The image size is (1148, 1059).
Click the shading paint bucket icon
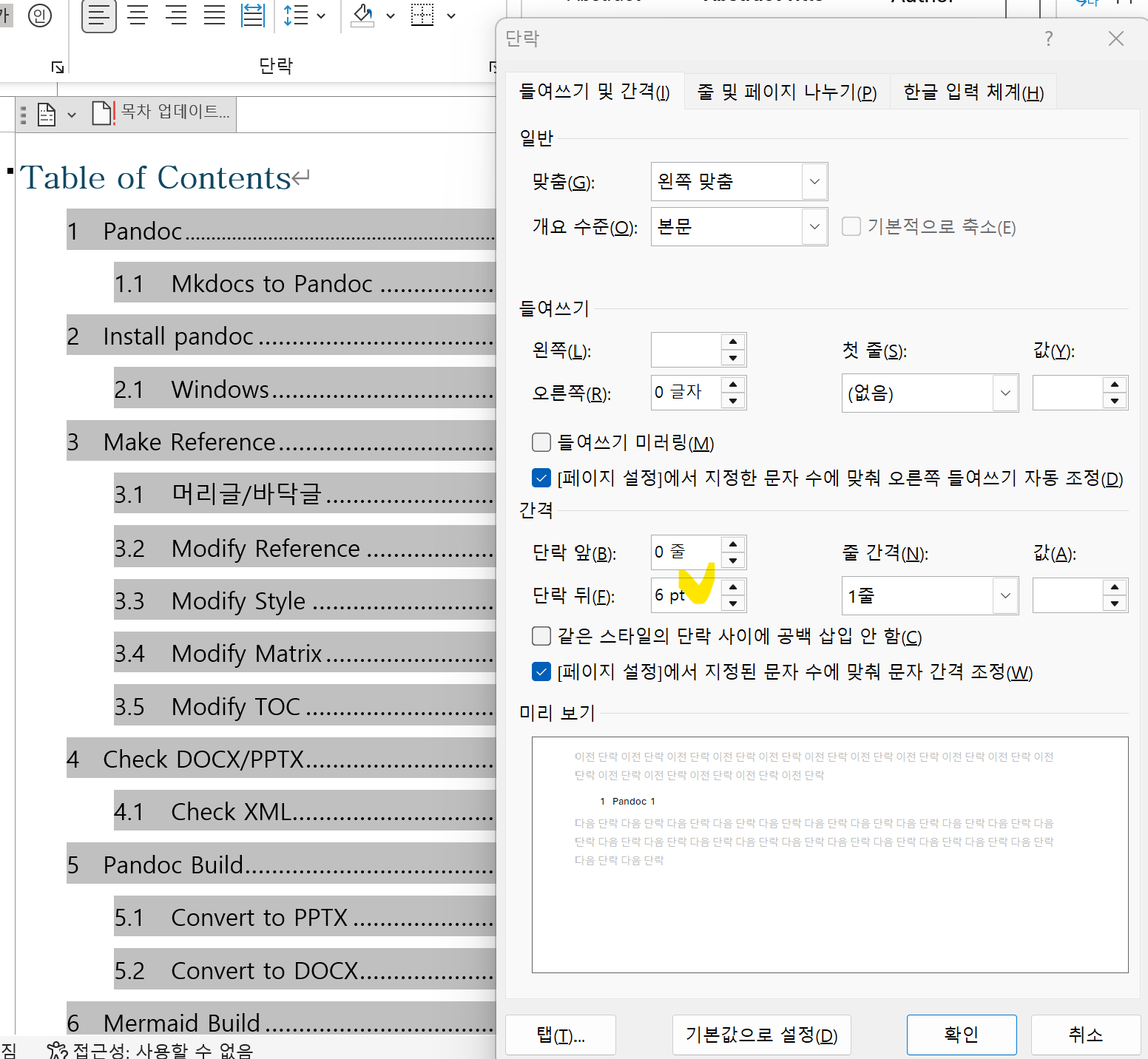point(362,16)
